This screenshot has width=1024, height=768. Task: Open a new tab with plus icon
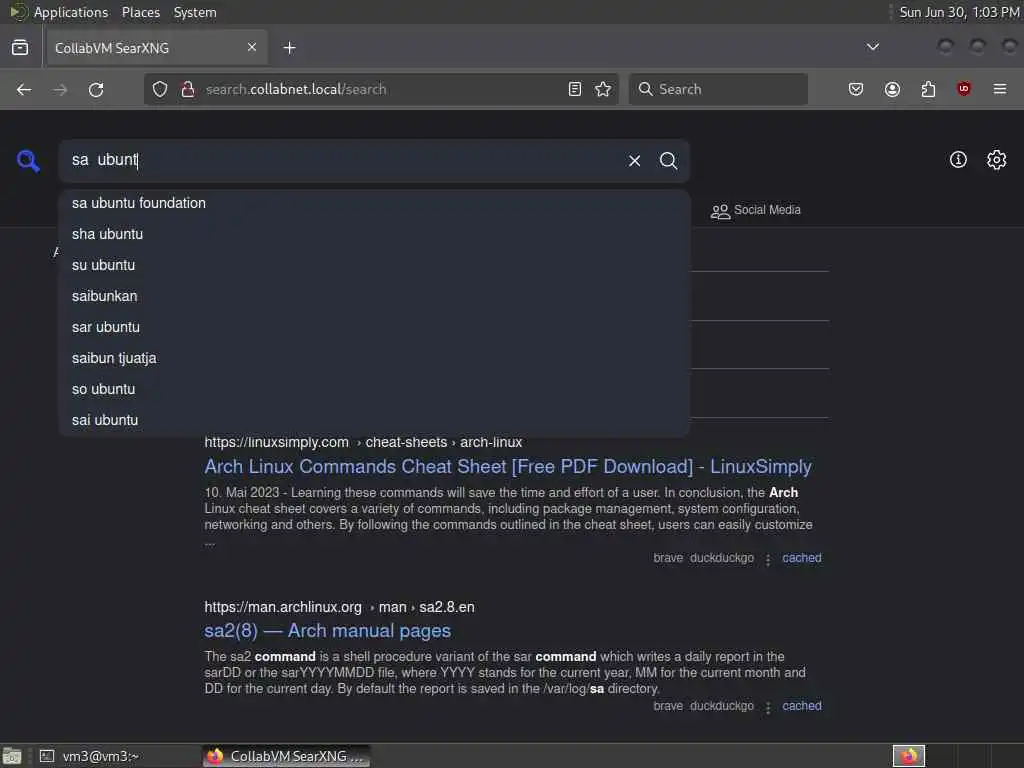(289, 48)
